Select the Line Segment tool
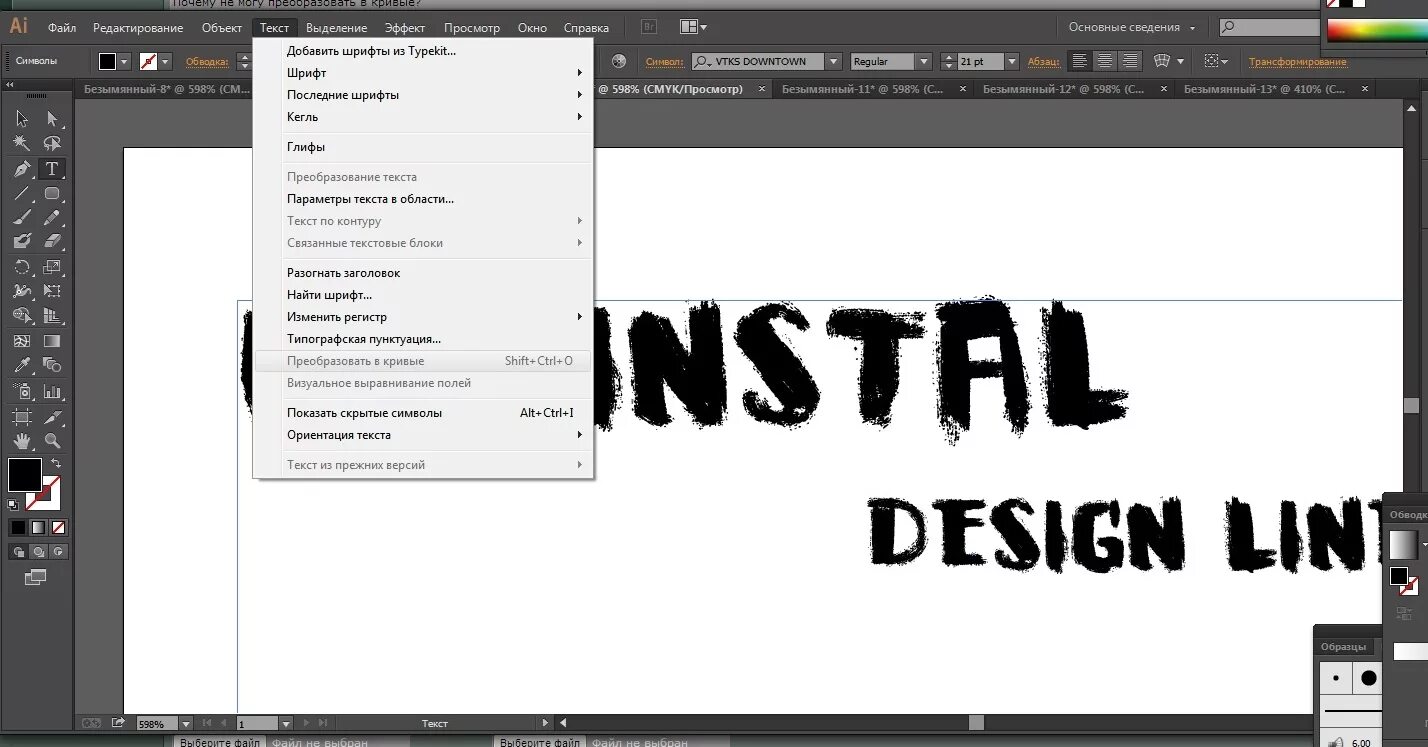 pyautogui.click(x=22, y=193)
